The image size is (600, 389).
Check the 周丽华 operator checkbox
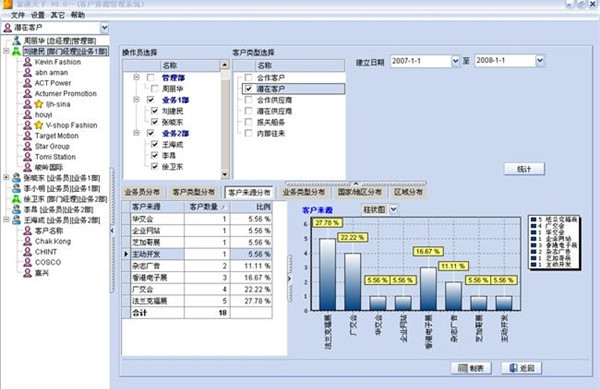pyautogui.click(x=155, y=89)
